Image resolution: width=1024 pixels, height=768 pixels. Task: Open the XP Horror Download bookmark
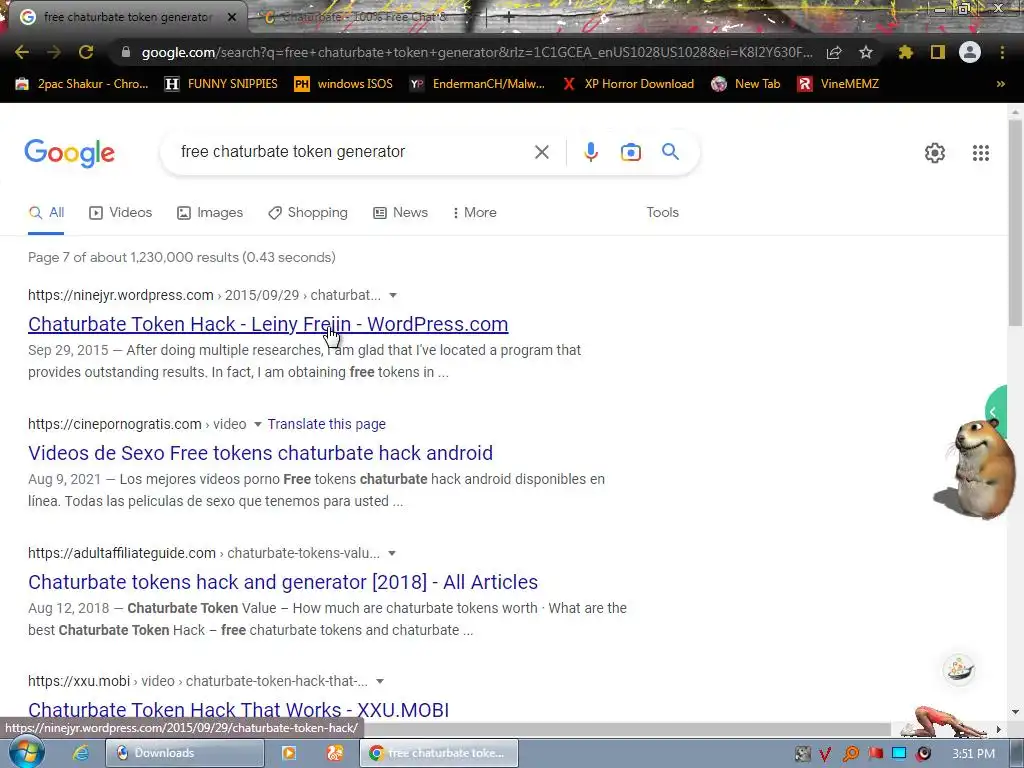(x=628, y=84)
